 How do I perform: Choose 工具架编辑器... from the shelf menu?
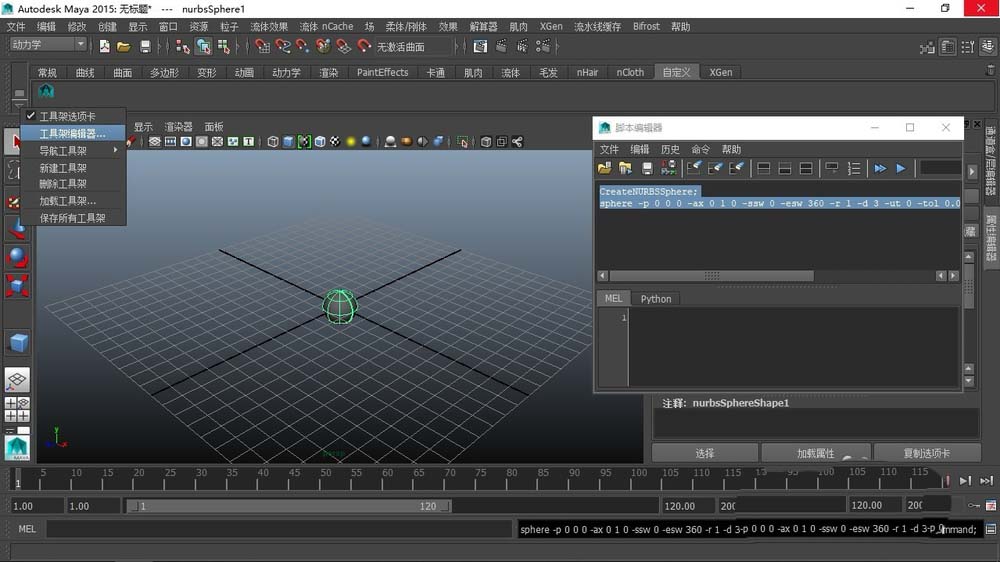click(72, 133)
